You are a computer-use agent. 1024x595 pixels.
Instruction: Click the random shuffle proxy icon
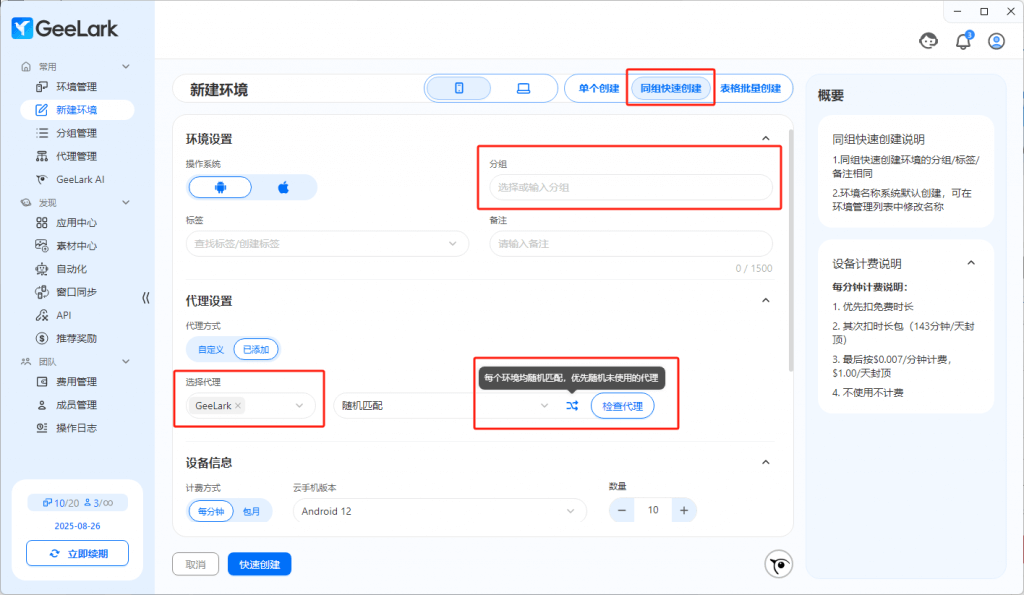(x=572, y=406)
